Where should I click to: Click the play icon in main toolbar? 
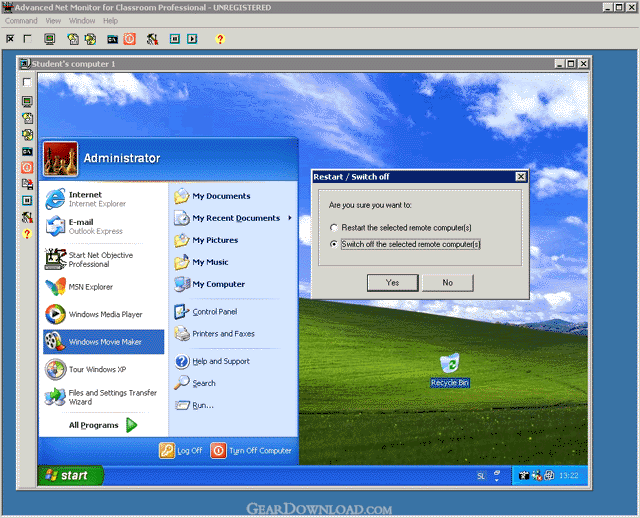(x=192, y=39)
